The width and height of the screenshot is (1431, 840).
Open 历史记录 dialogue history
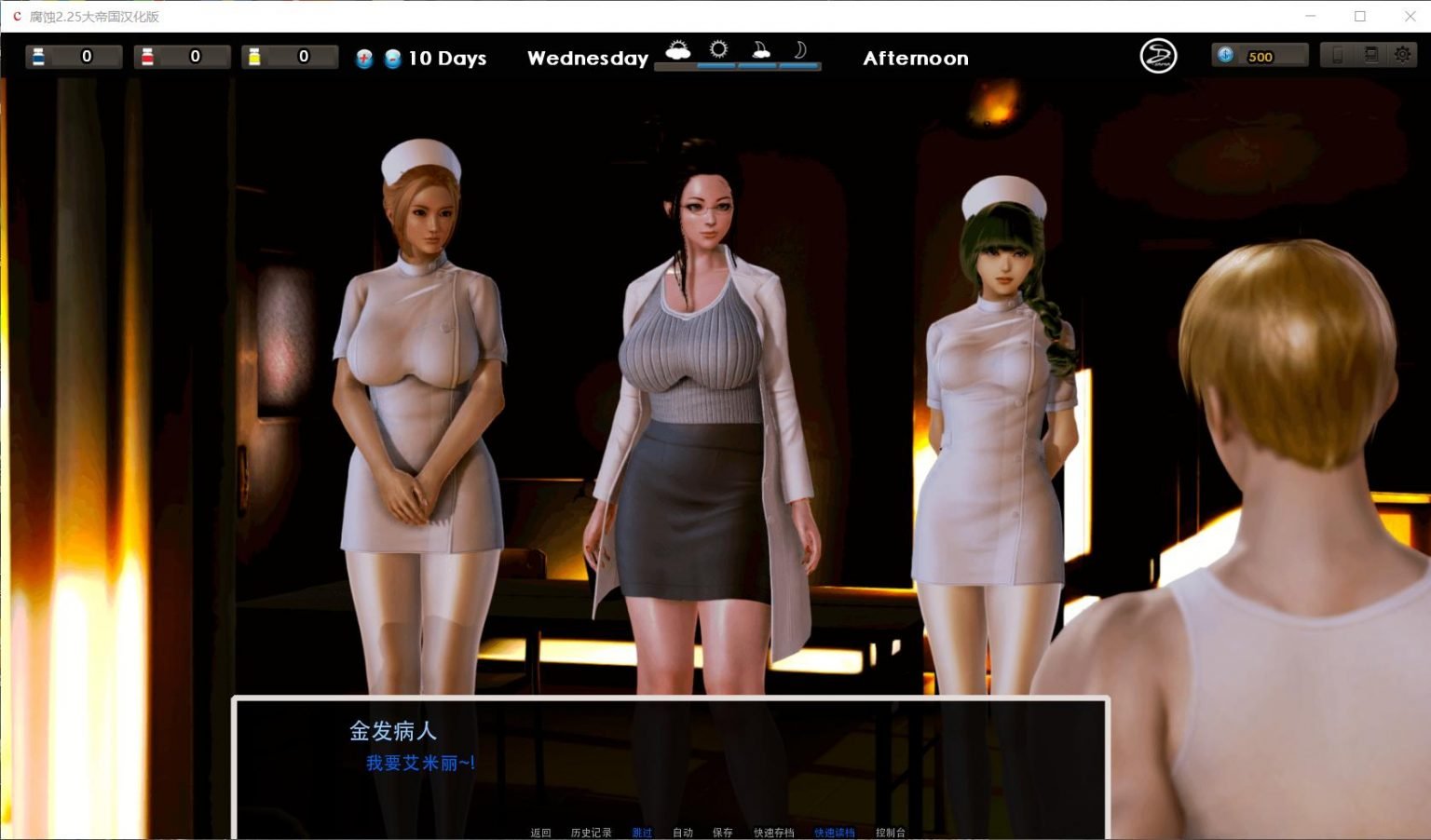tap(592, 832)
